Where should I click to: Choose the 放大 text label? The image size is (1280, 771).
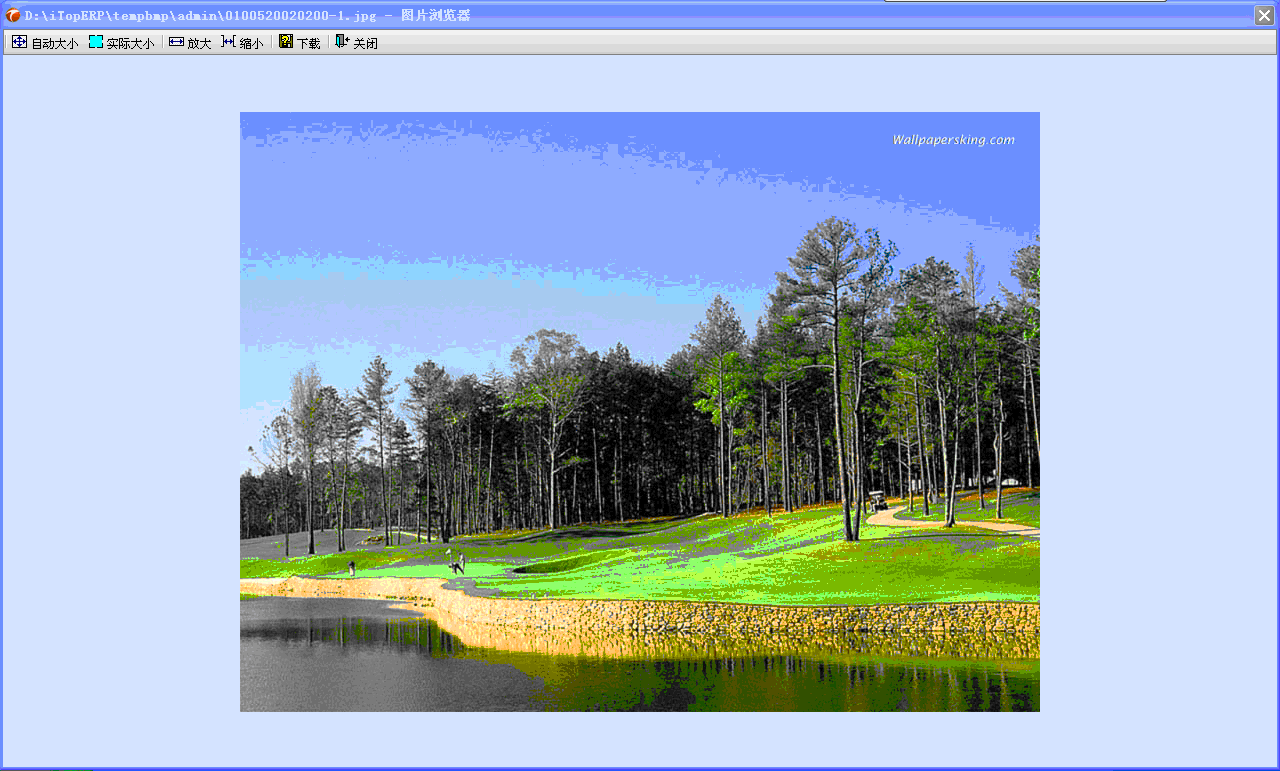click(x=199, y=44)
